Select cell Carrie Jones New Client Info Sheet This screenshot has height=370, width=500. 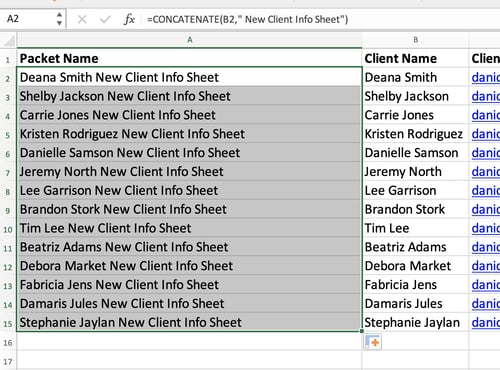coord(189,115)
